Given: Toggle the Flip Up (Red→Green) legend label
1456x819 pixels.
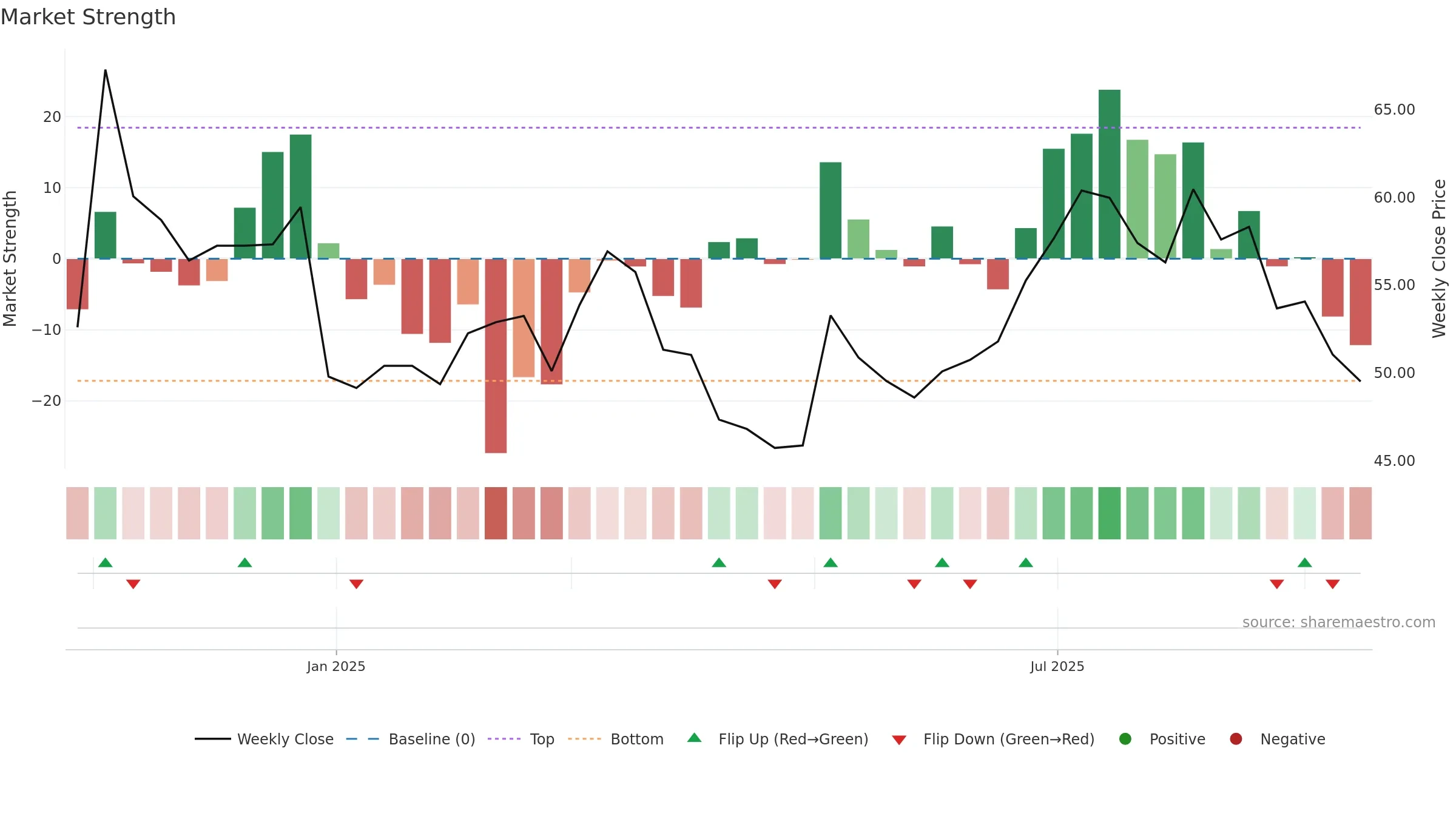Looking at the screenshot, I should point(794,739).
